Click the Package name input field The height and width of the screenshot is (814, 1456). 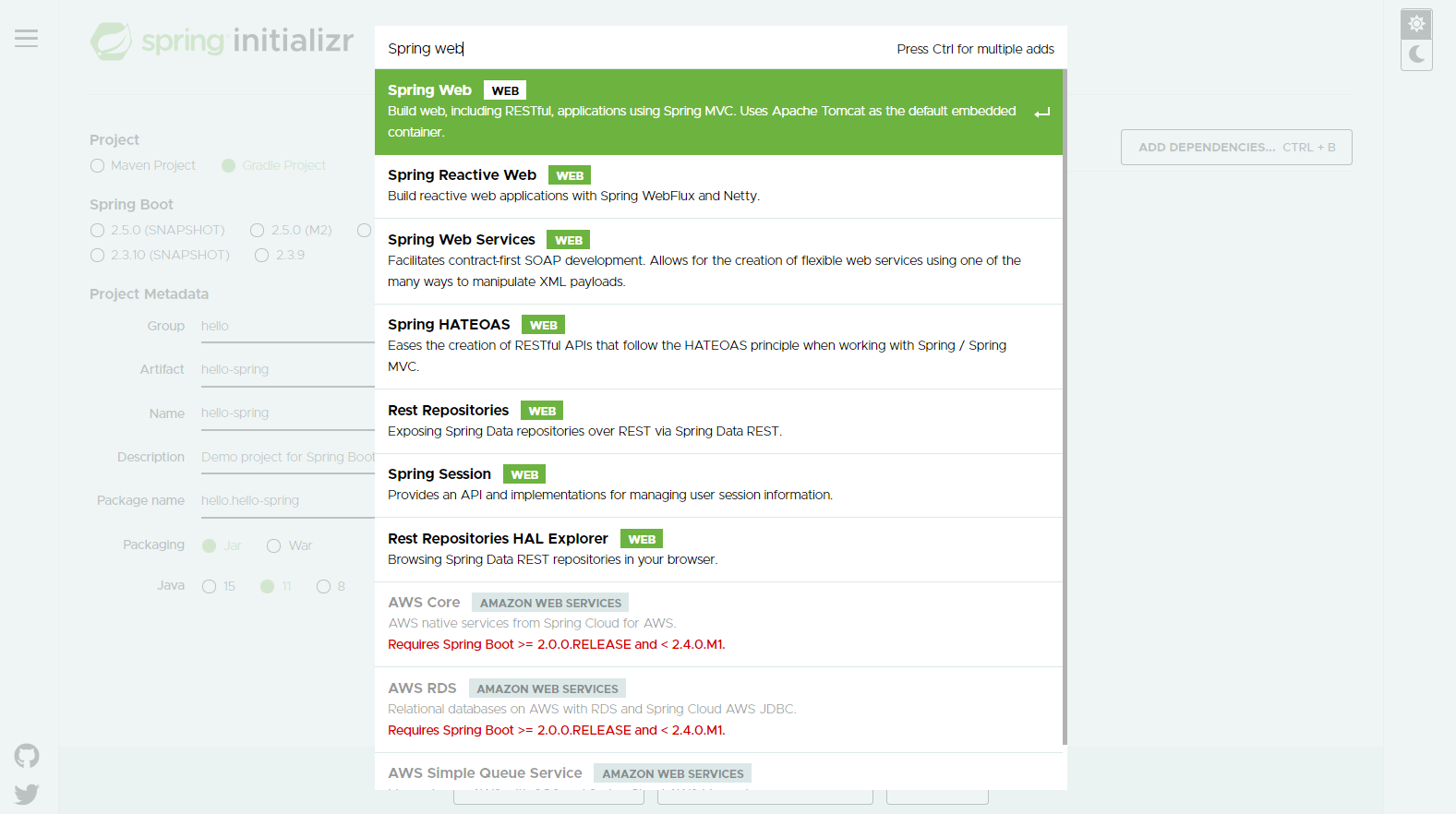pos(287,501)
